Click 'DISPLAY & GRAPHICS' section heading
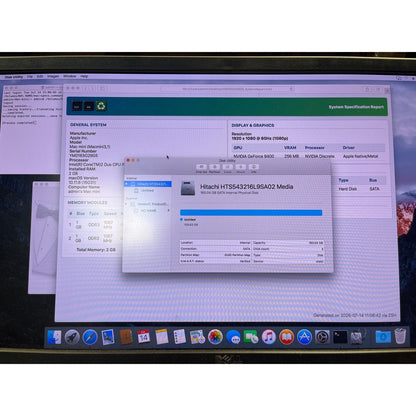Viewport: 416px width, 416px height. (253, 125)
